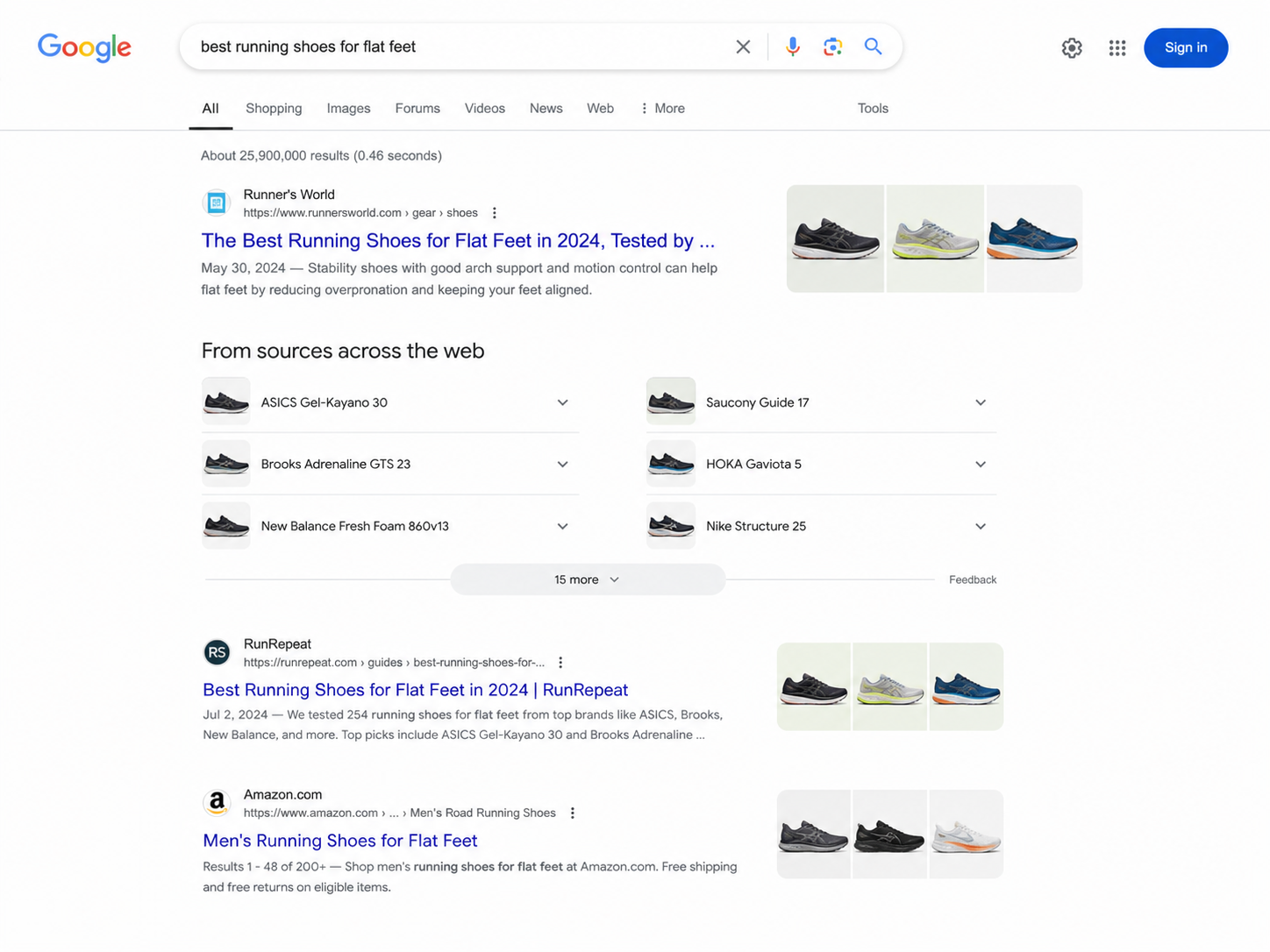Open the More search filters menu
The width and height of the screenshot is (1270, 952).
(663, 109)
